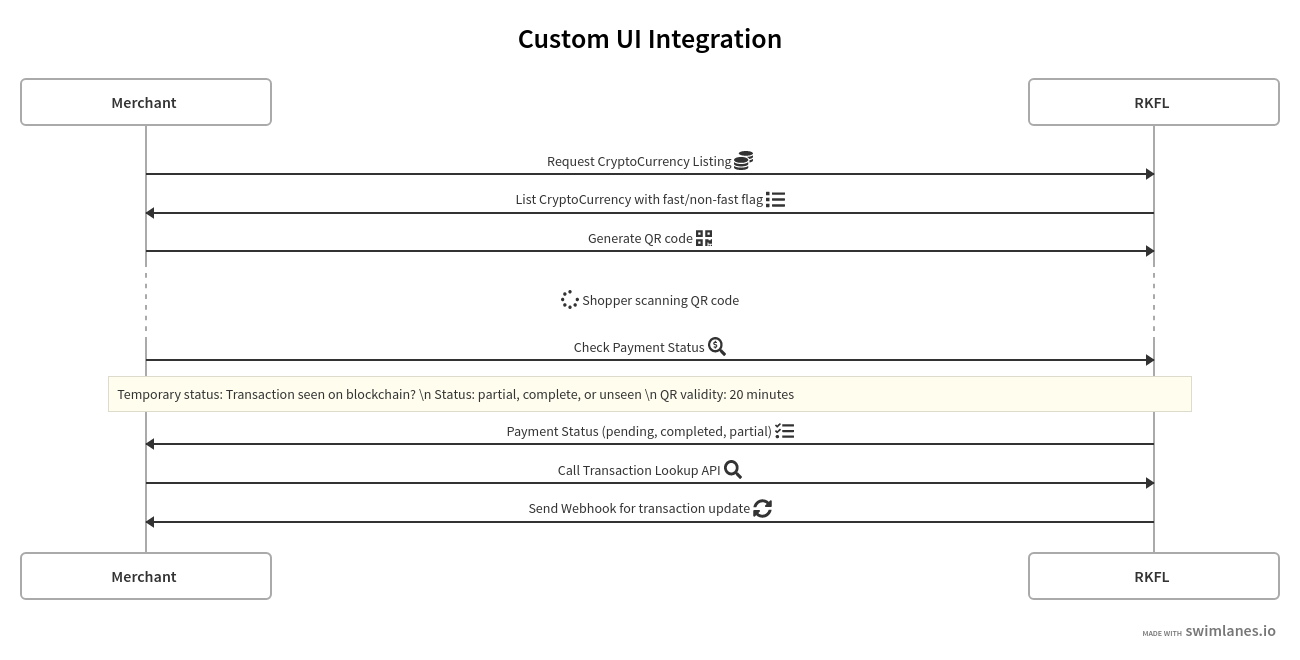The width and height of the screenshot is (1300, 660).
Task: Select the bottom Merchant actor box
Action: point(146,576)
